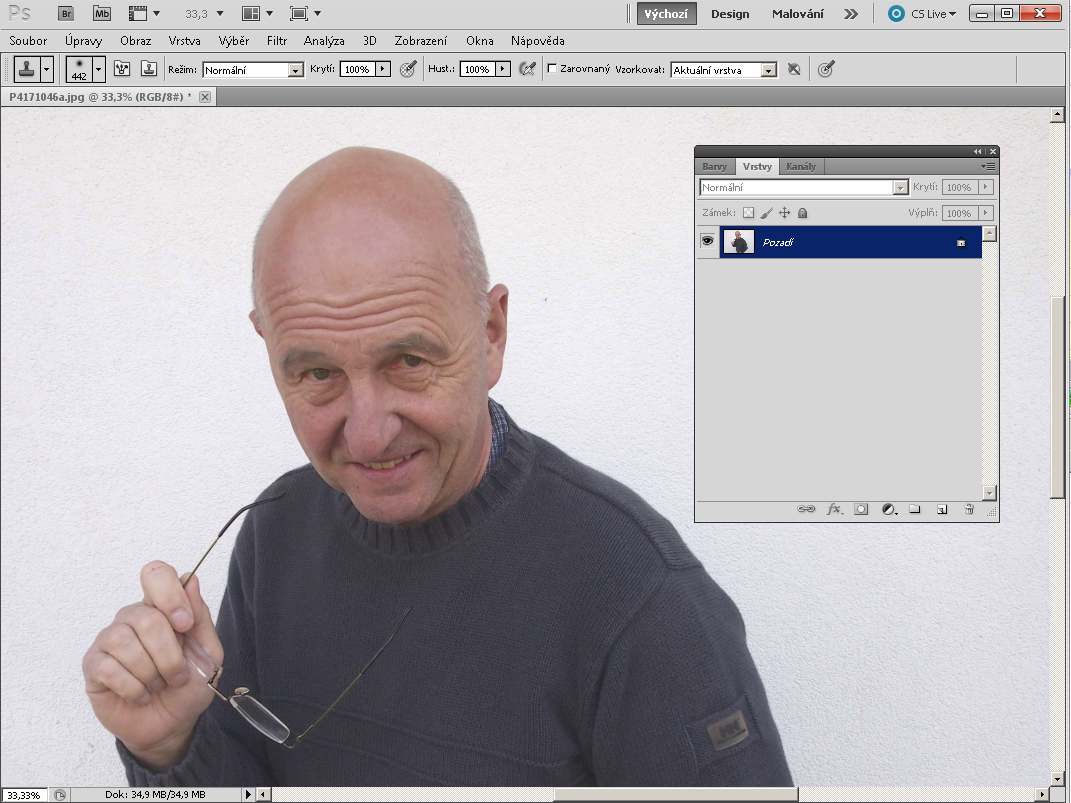Open the Filtr menu

point(277,41)
